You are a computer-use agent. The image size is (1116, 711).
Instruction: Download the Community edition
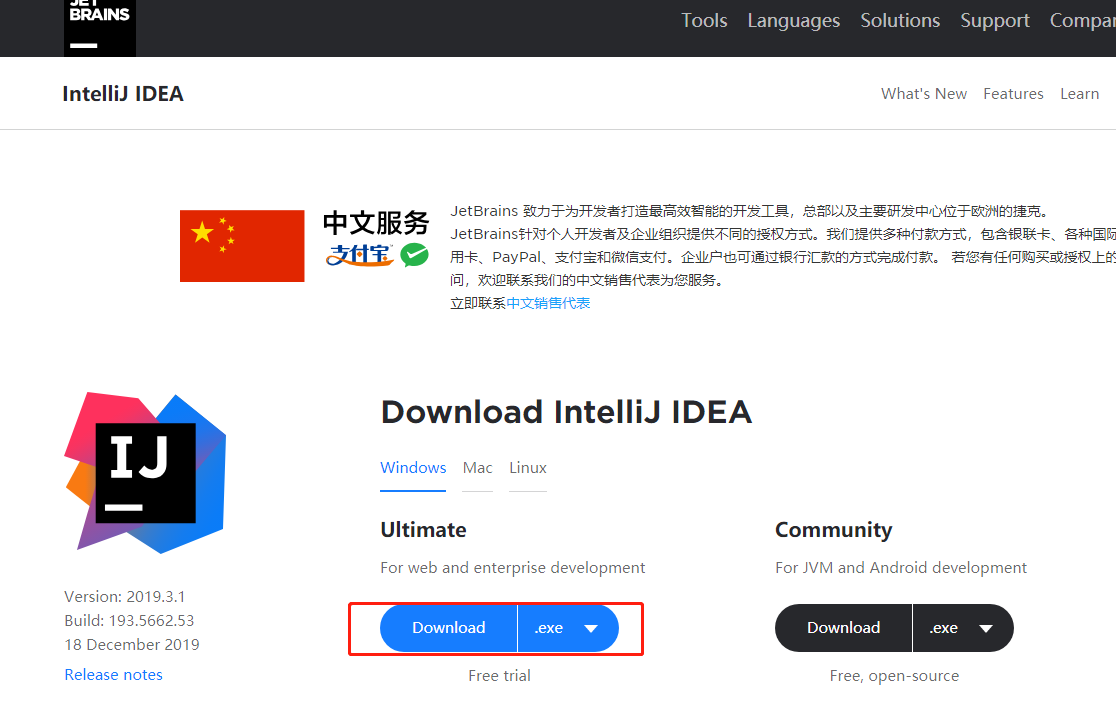pos(843,628)
